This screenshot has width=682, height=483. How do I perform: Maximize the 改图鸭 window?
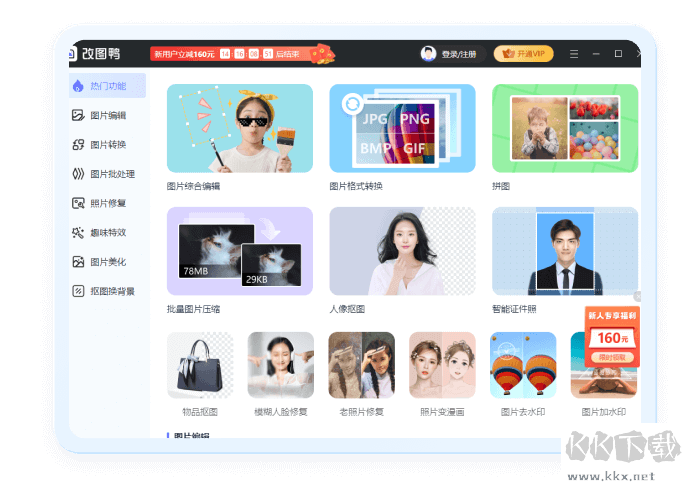[618, 54]
